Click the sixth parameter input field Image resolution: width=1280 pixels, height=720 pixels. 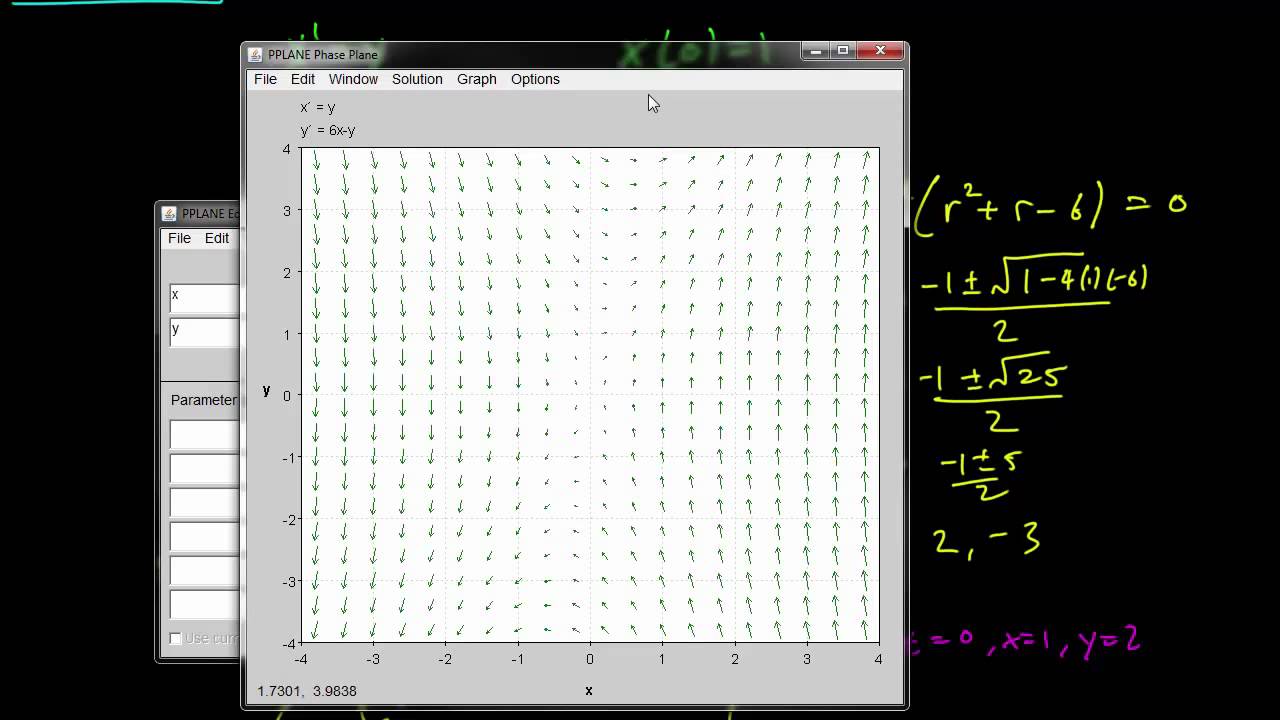coord(204,604)
